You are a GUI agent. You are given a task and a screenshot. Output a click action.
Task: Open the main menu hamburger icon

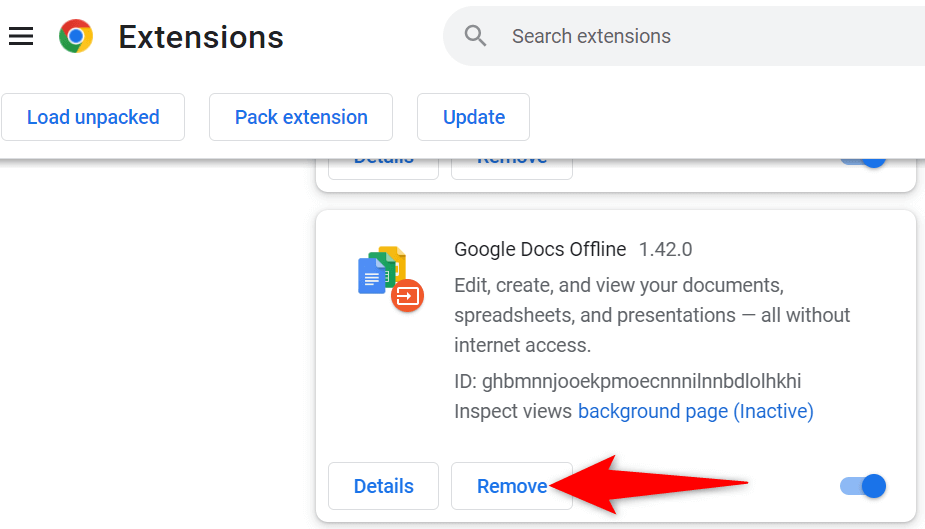(21, 37)
